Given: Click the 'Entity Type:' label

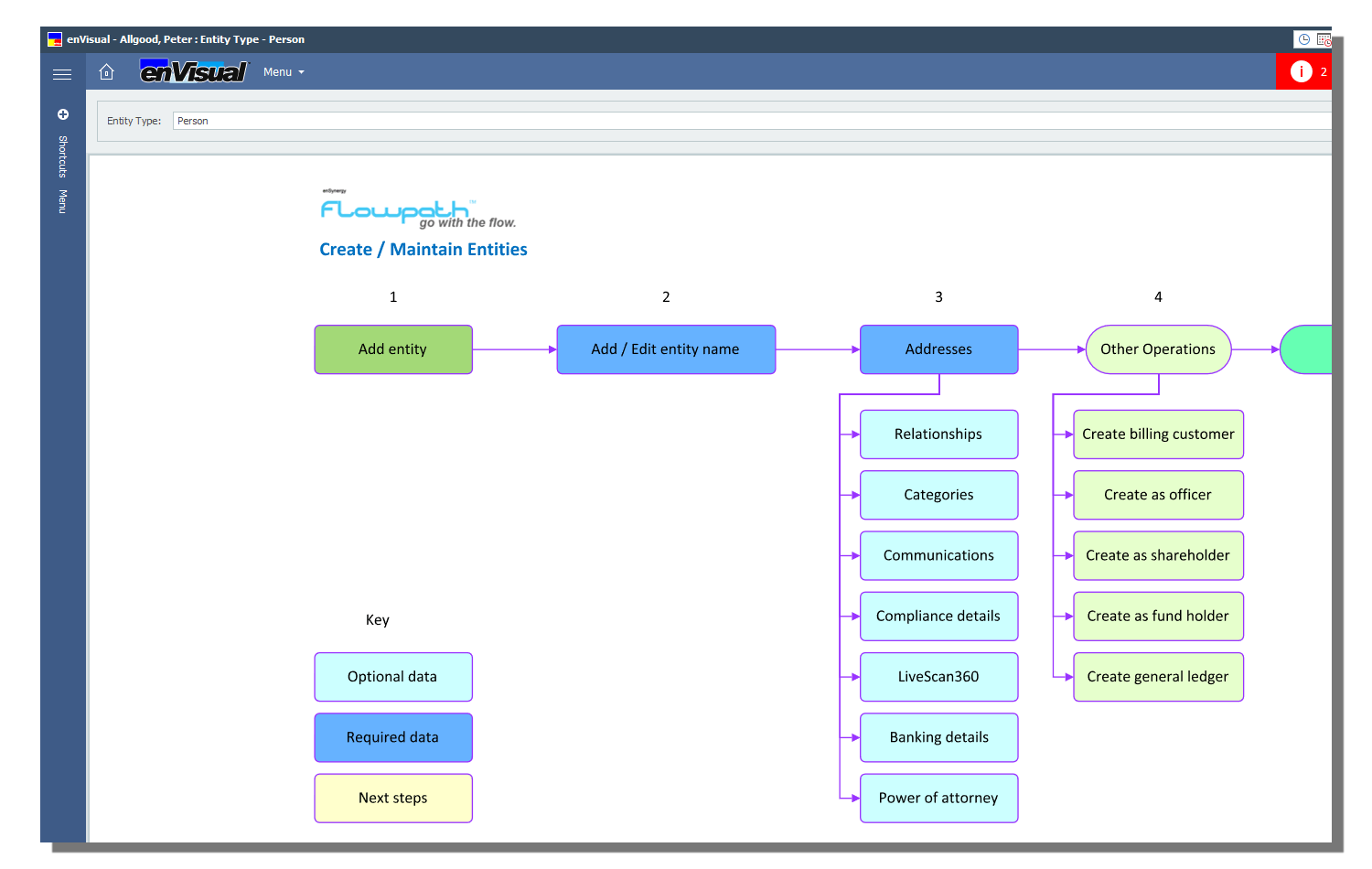Looking at the screenshot, I should pyautogui.click(x=134, y=121).
